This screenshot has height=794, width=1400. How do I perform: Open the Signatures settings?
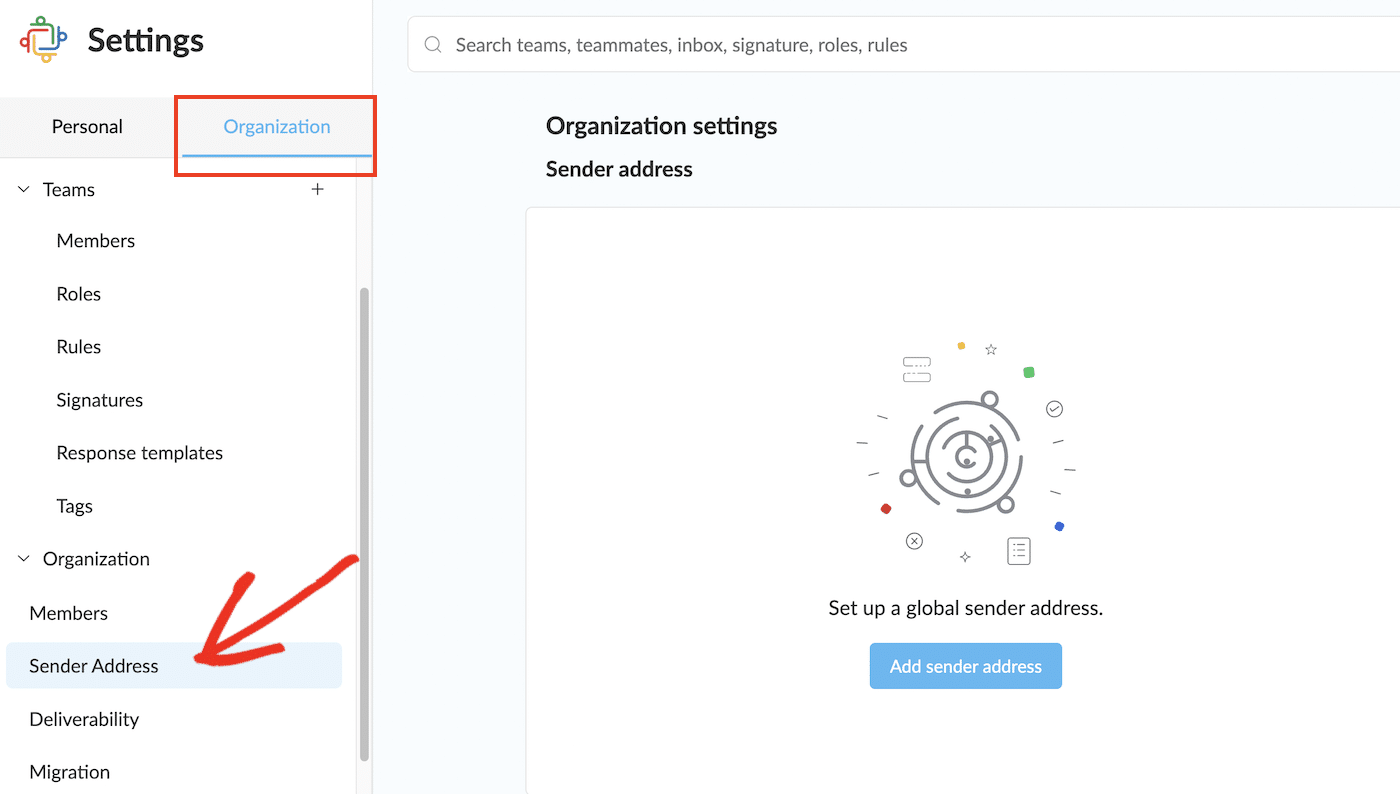pyautogui.click(x=99, y=399)
